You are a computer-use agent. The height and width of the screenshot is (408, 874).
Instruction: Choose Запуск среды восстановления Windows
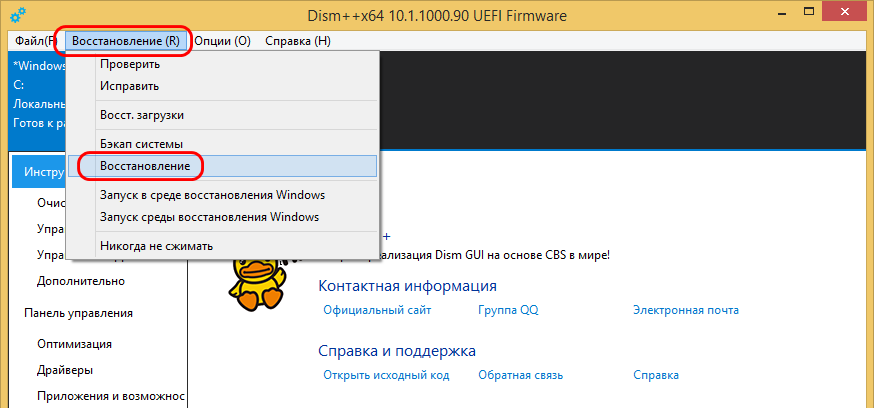[x=209, y=217]
